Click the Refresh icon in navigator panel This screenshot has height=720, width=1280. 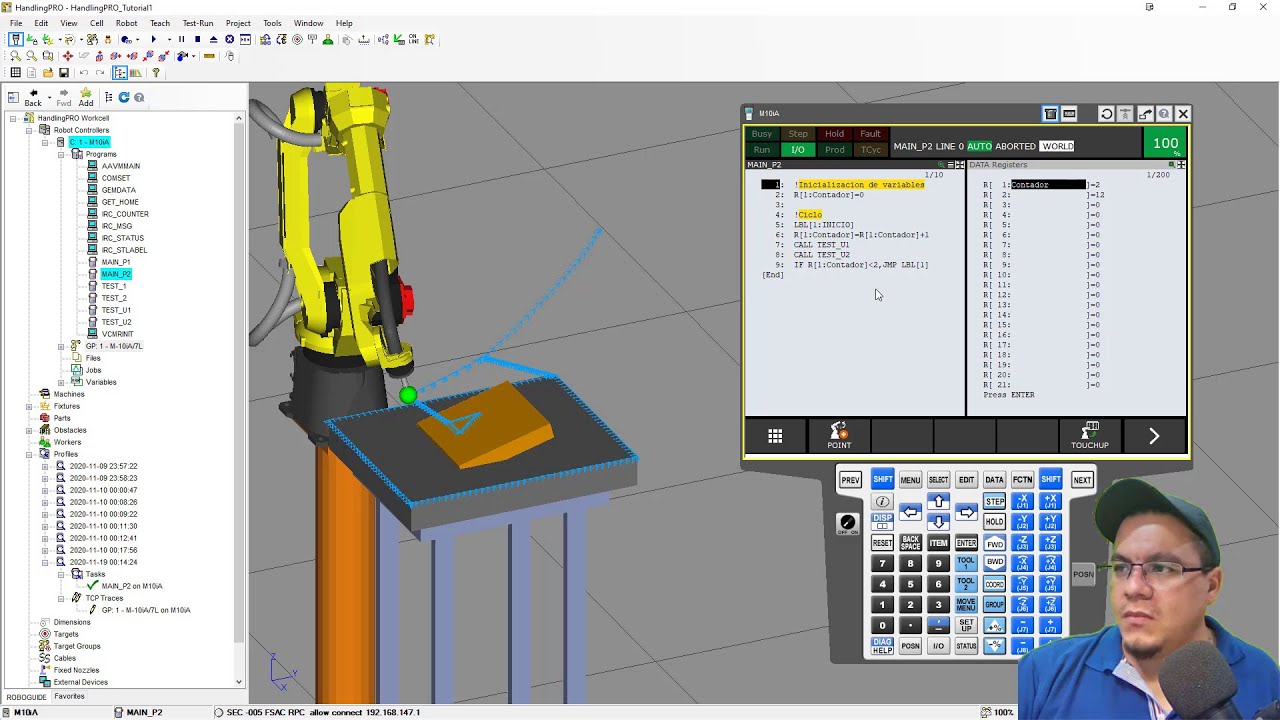(x=124, y=97)
